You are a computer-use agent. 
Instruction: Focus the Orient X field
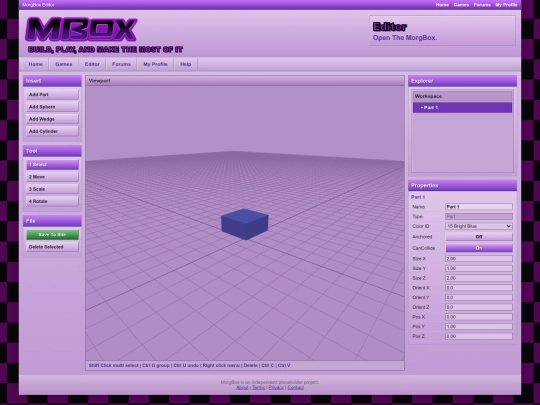[479, 288]
